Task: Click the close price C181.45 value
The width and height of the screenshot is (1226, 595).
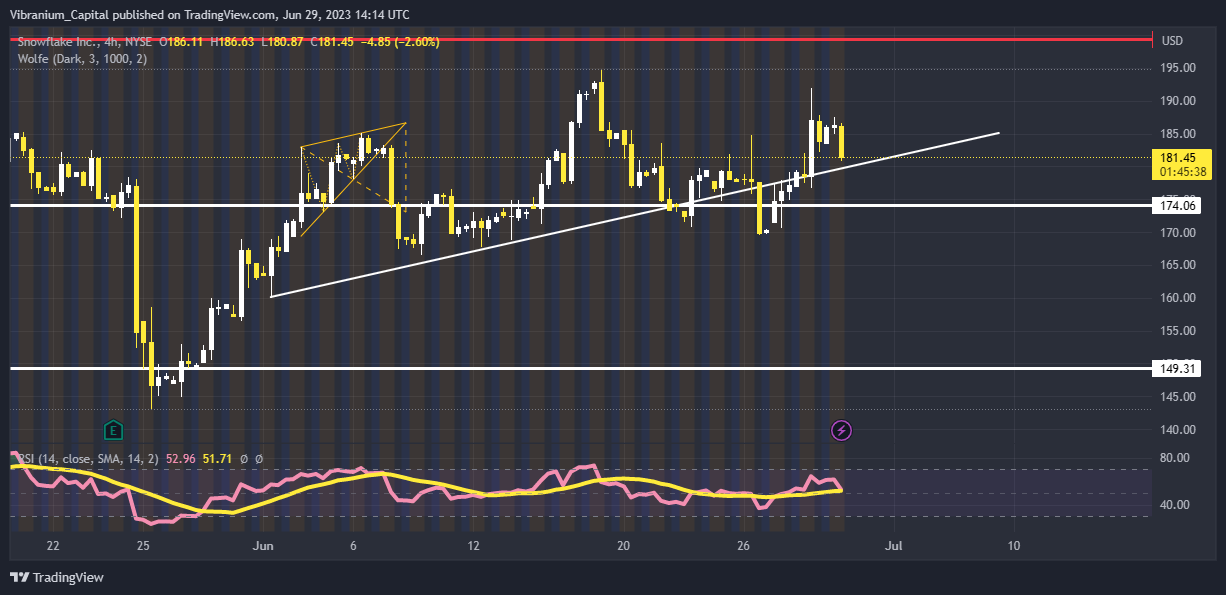Action: pyautogui.click(x=331, y=41)
